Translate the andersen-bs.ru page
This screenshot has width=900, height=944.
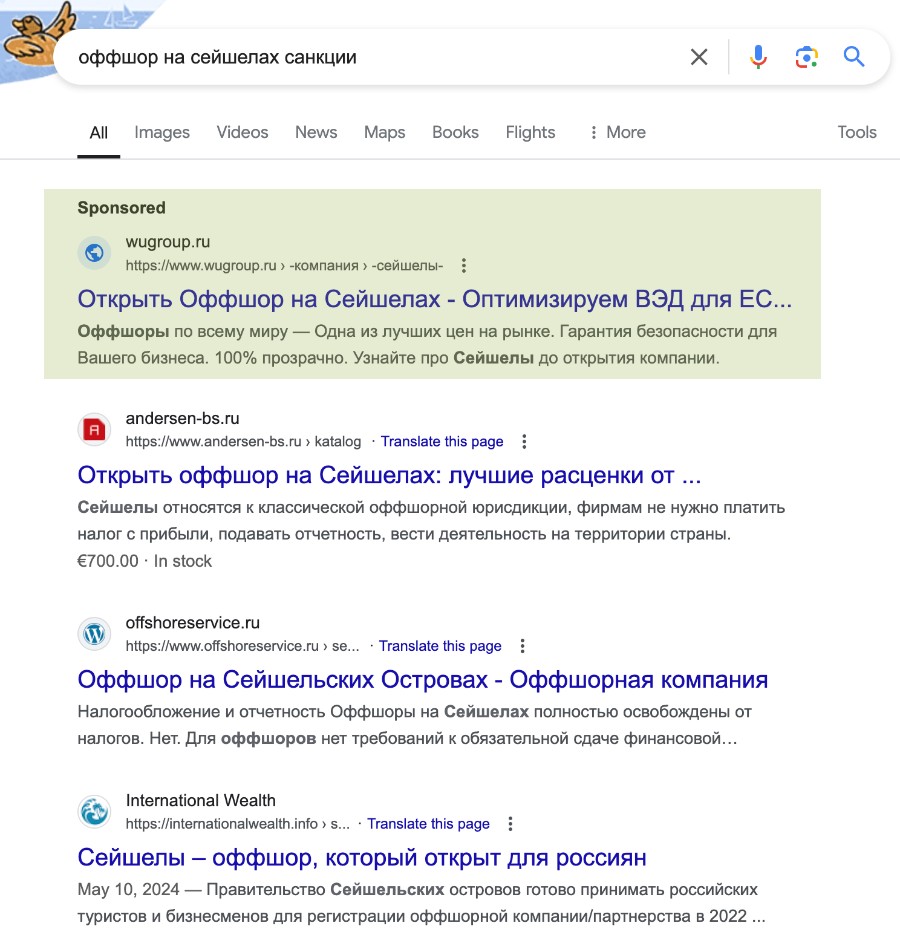point(442,441)
